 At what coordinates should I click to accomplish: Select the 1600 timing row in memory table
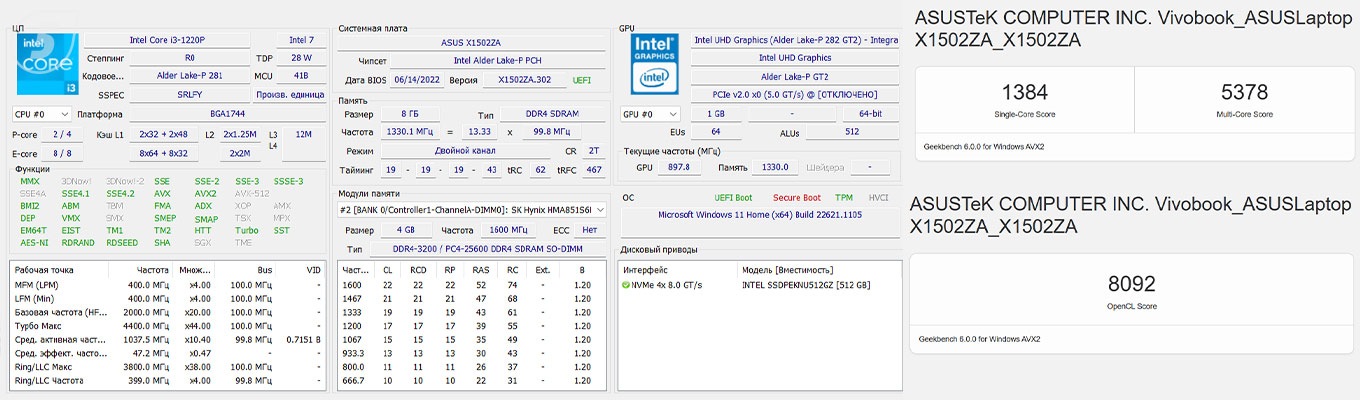coord(473,285)
